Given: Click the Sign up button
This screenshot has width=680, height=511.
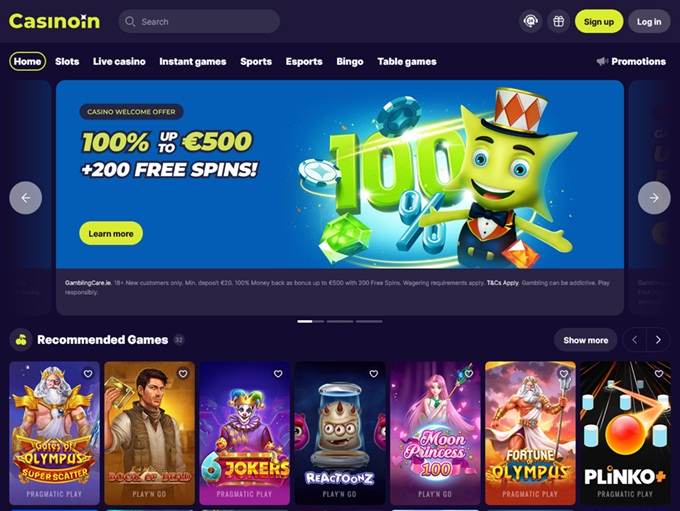Looking at the screenshot, I should tap(598, 21).
